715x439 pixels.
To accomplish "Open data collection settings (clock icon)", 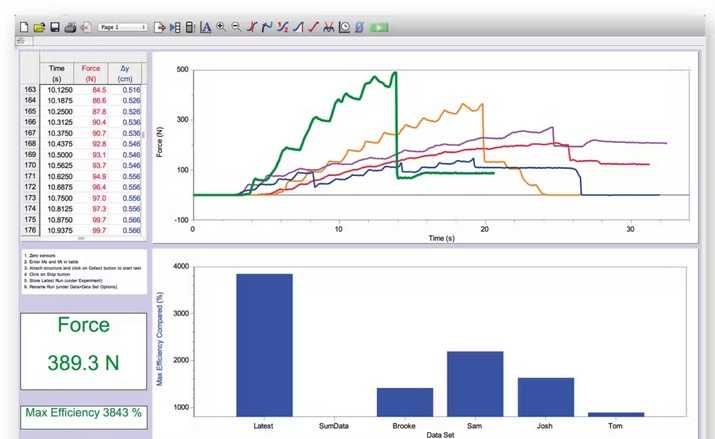I will click(344, 27).
